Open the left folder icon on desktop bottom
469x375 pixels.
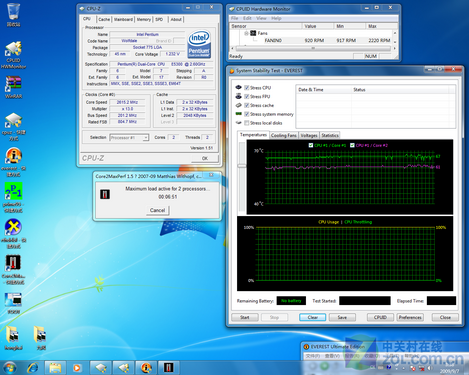point(13,337)
